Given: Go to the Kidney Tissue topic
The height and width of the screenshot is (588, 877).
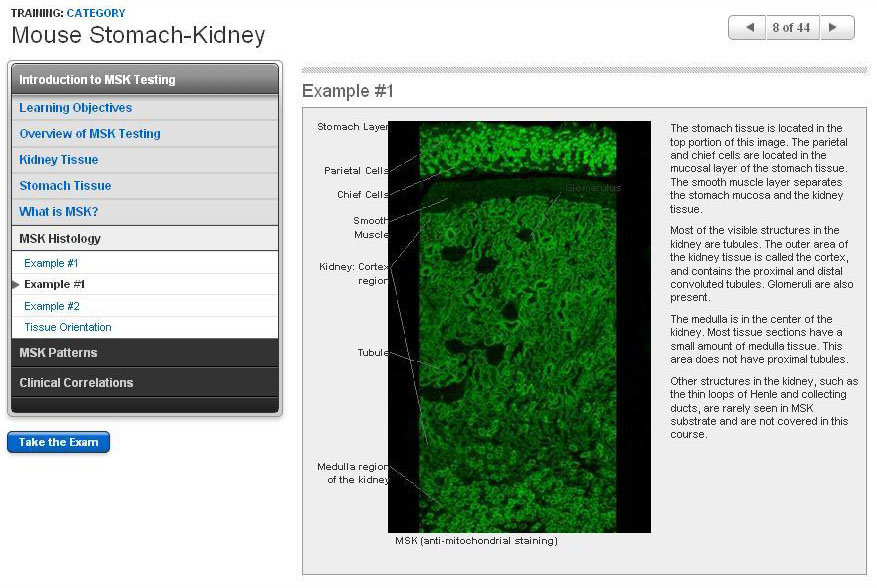Looking at the screenshot, I should point(58,160).
